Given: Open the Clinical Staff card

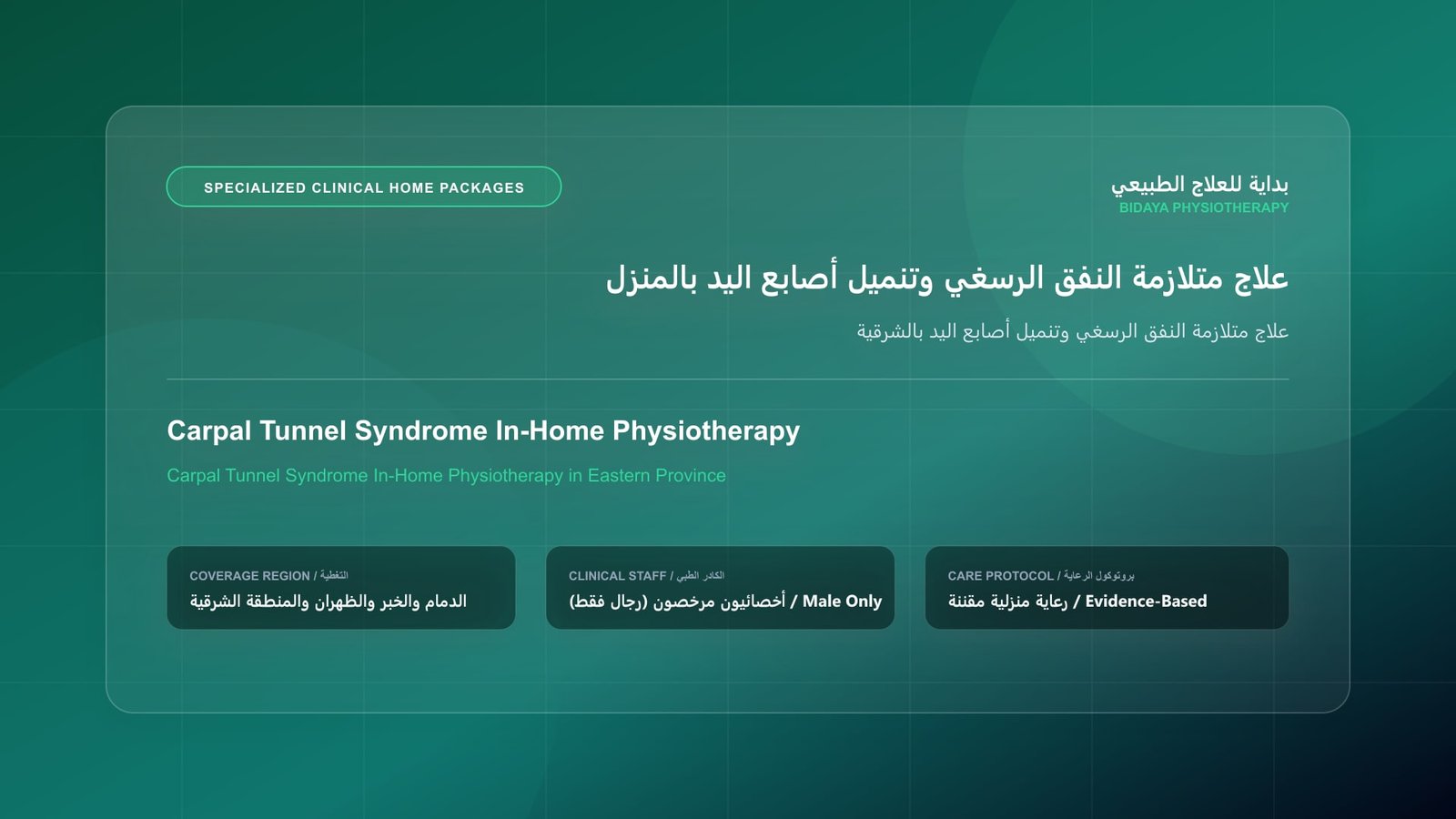Looking at the screenshot, I should tap(720, 588).
